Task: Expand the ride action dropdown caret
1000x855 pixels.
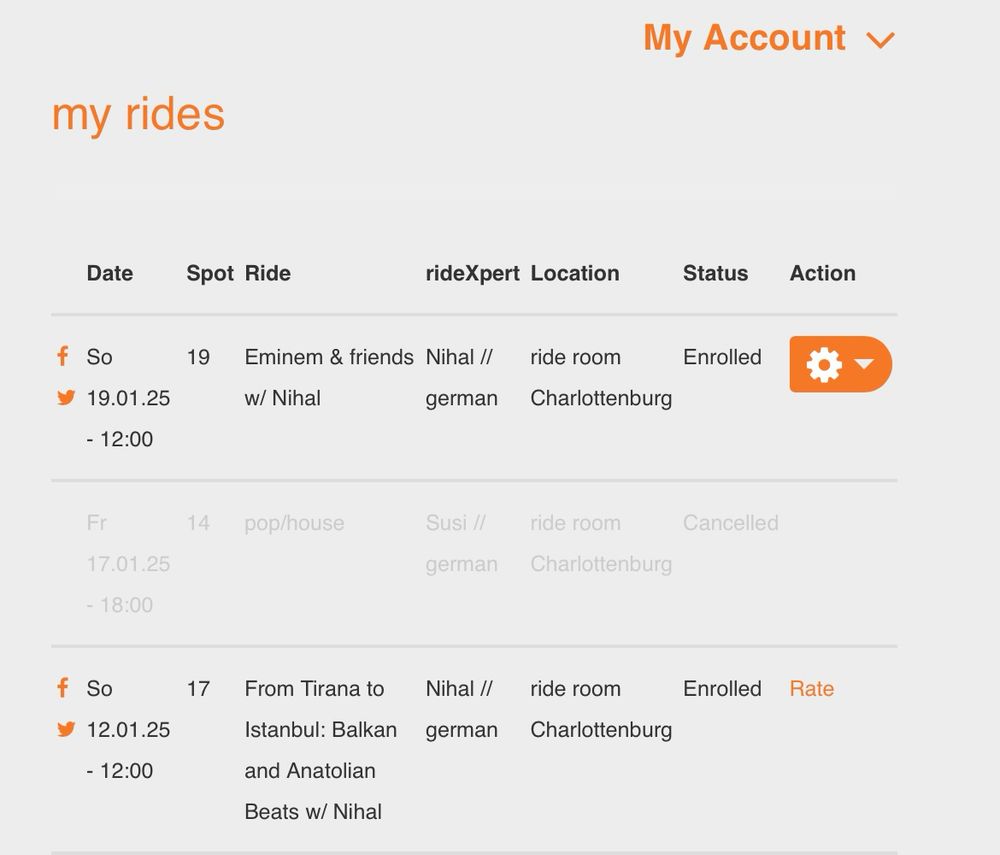Action: point(864,363)
